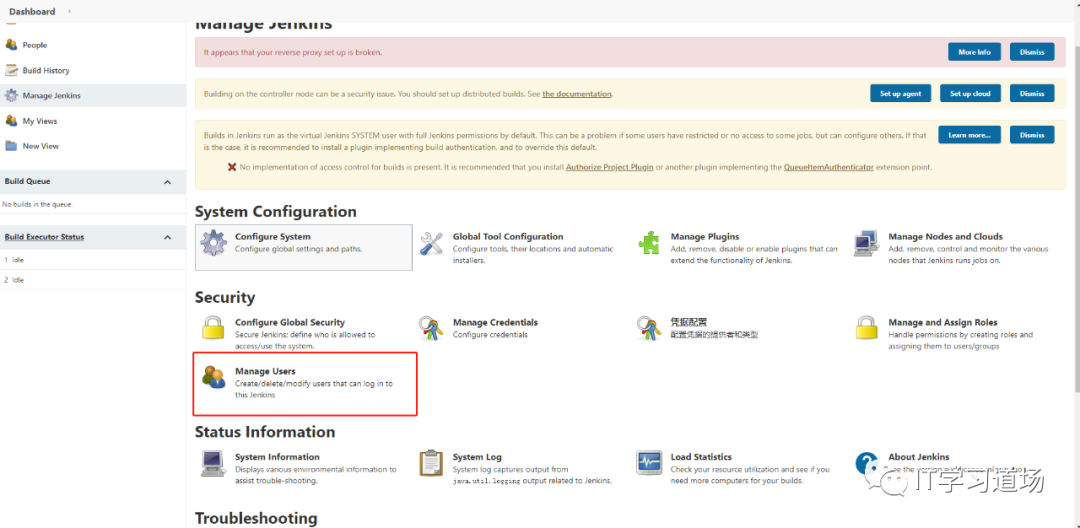Dismiss the build authentication warning
This screenshot has width=1080, height=528.
[1032, 135]
